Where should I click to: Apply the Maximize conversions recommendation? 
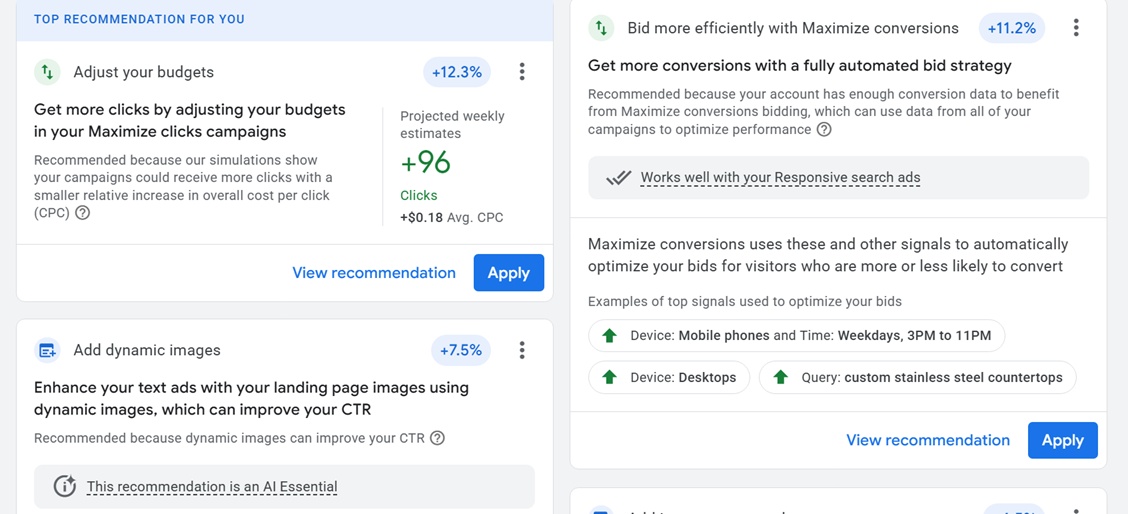[x=1062, y=440]
